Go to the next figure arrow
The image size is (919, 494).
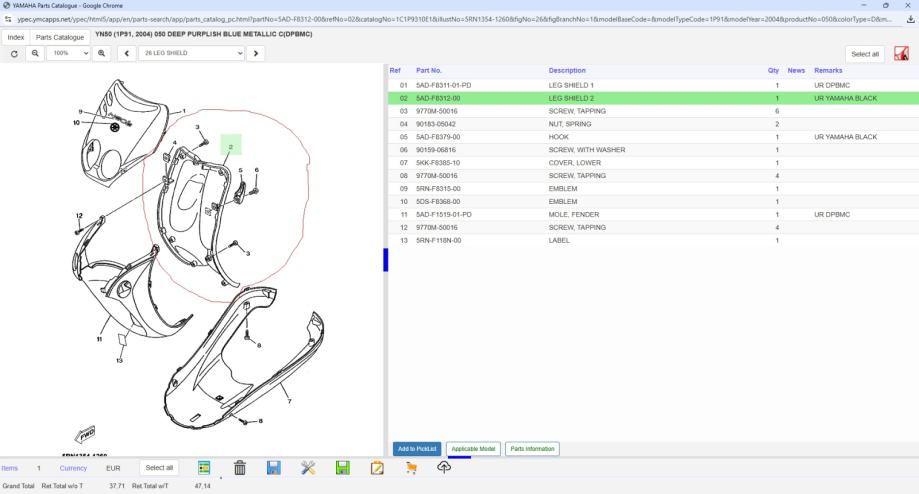256,53
